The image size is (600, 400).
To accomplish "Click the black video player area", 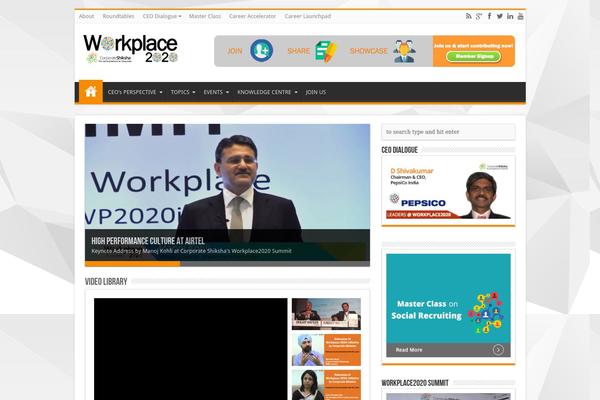I will [191, 349].
